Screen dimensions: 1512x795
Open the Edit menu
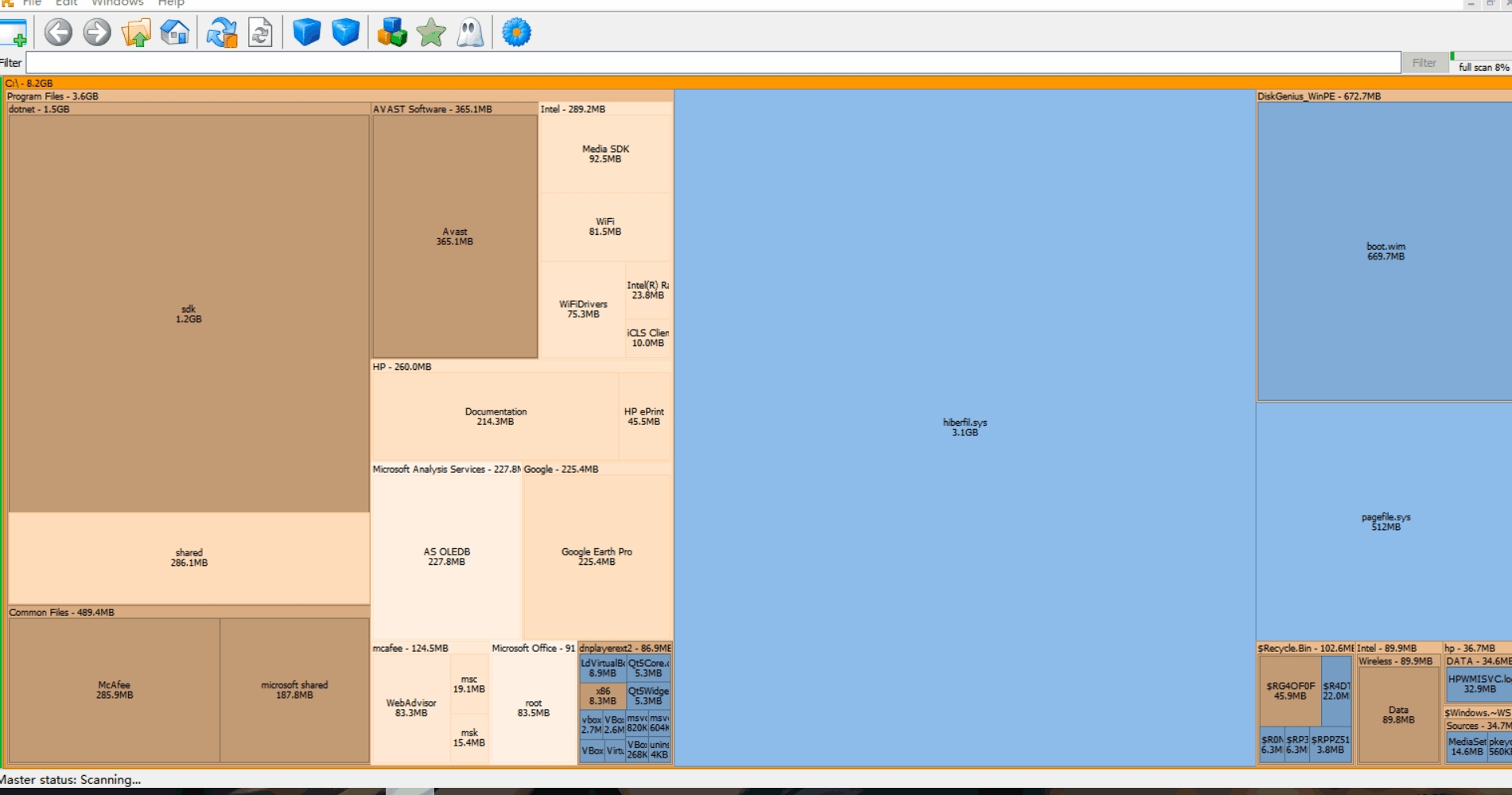tap(67, 3)
